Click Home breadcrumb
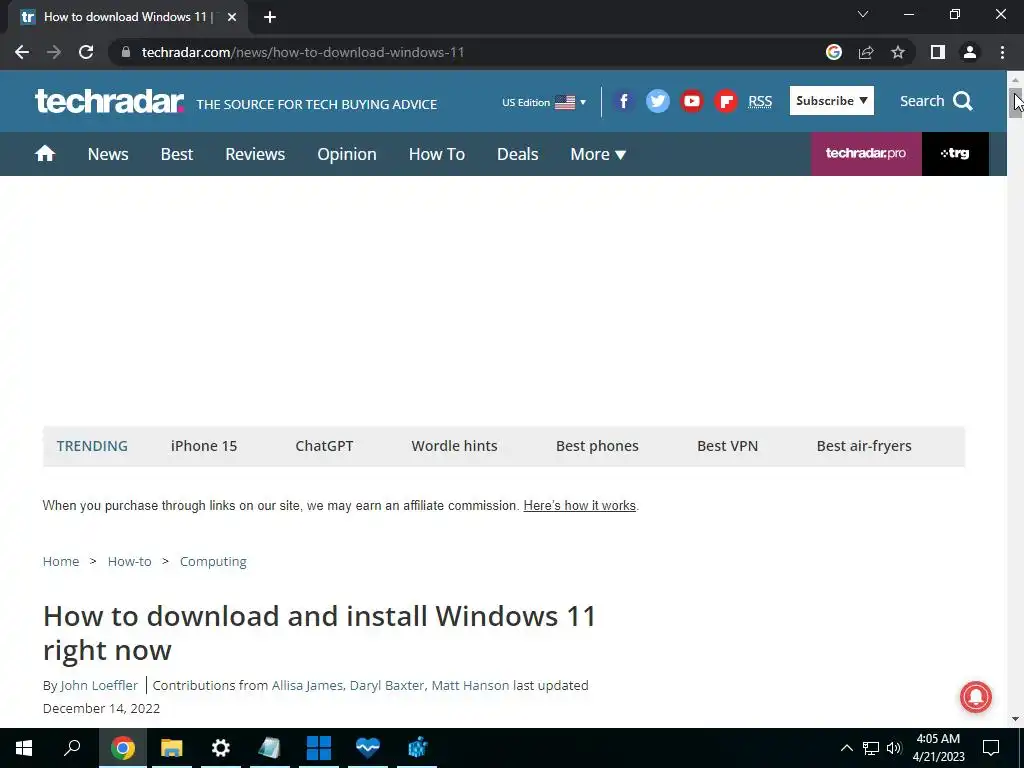This screenshot has height=768, width=1024. (61, 562)
